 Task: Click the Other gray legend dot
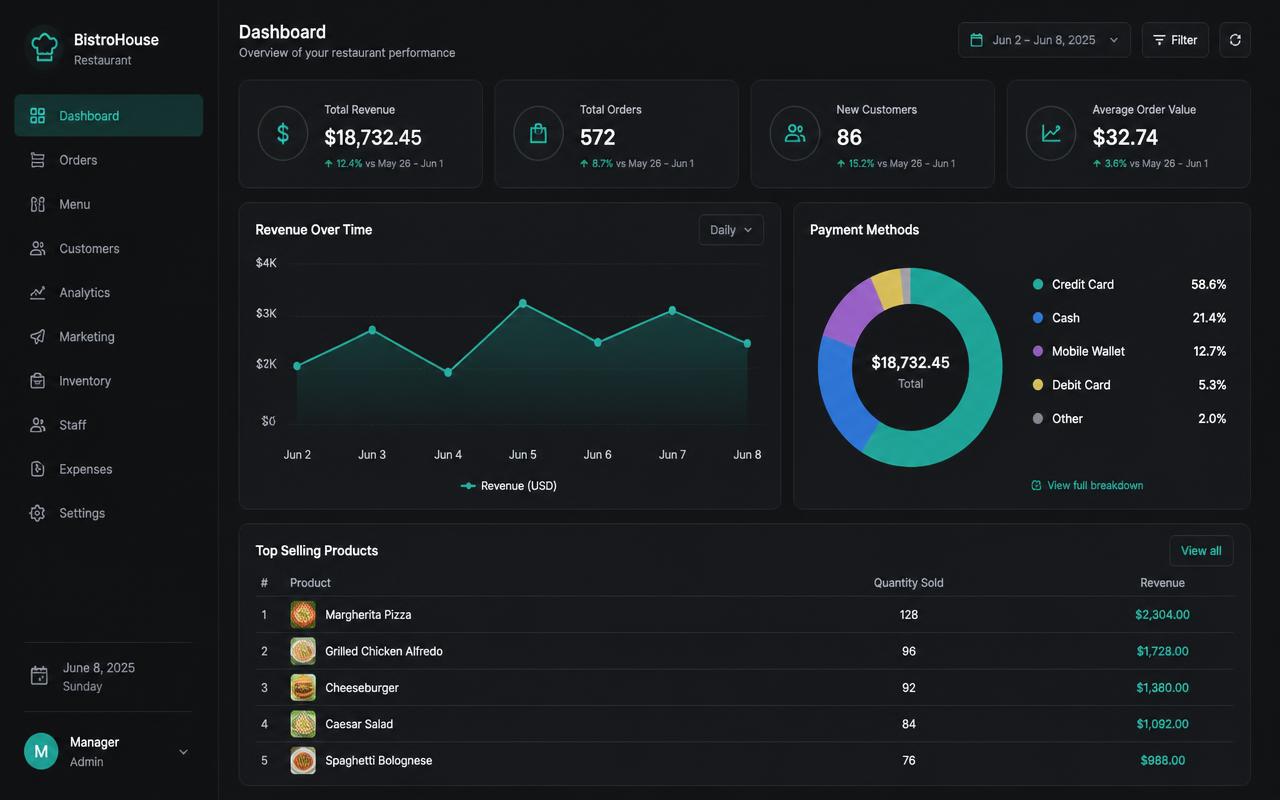[x=1038, y=419]
